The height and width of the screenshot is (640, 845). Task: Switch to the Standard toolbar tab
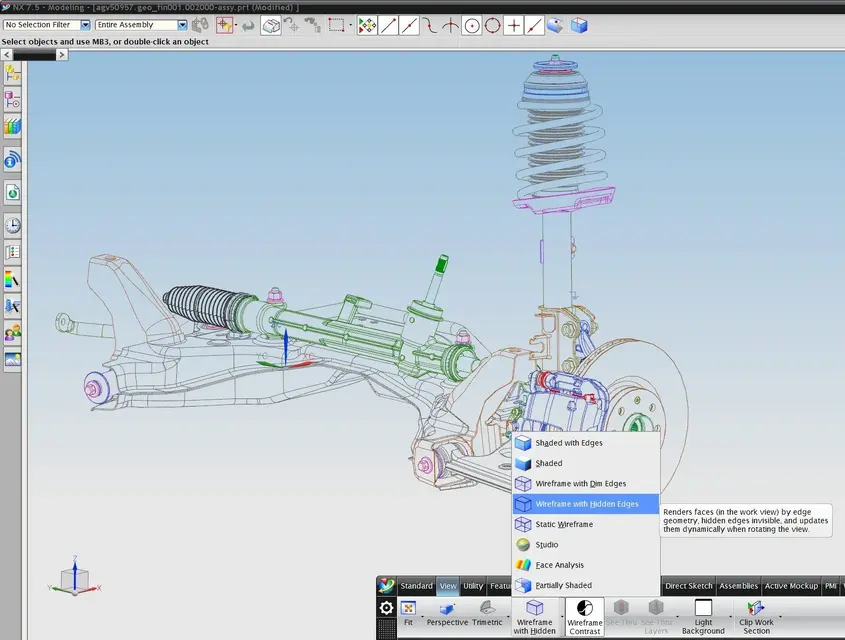coord(416,586)
